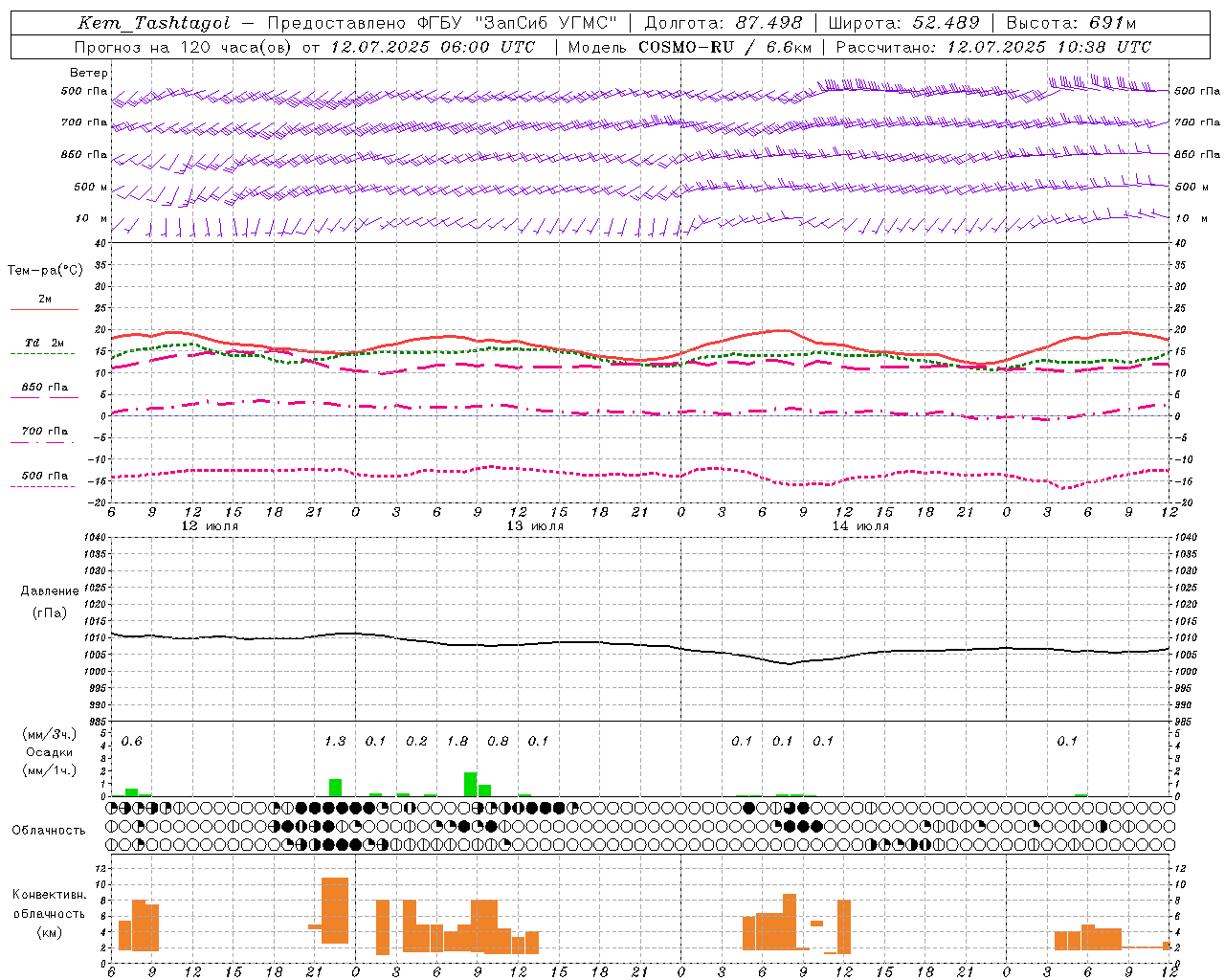Click the 'Td 2м' dew point legend entry

coord(44,343)
